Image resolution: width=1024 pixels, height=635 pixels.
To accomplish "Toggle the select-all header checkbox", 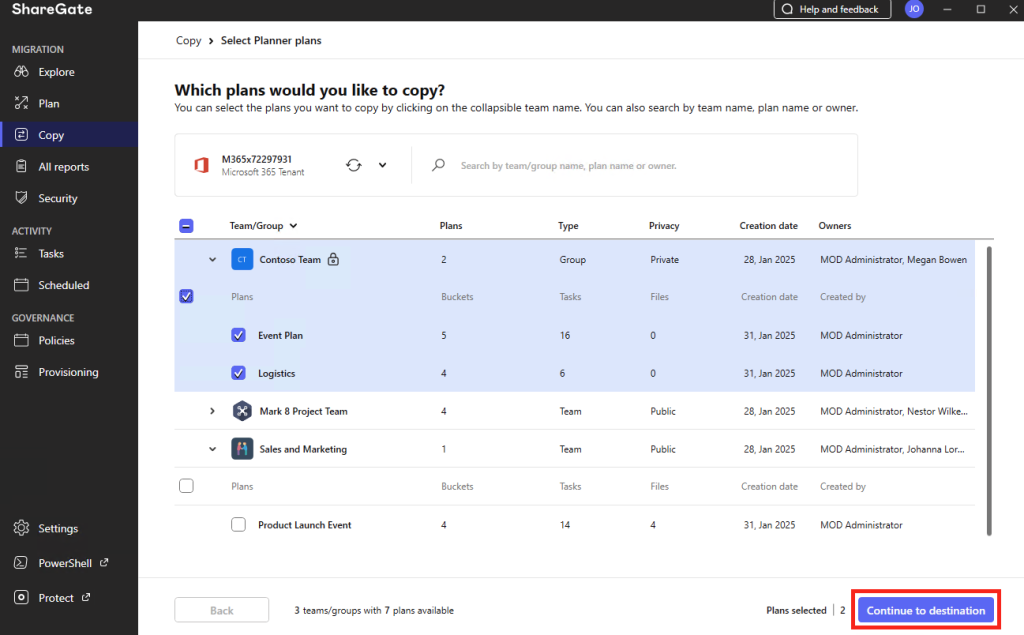I will coord(186,226).
